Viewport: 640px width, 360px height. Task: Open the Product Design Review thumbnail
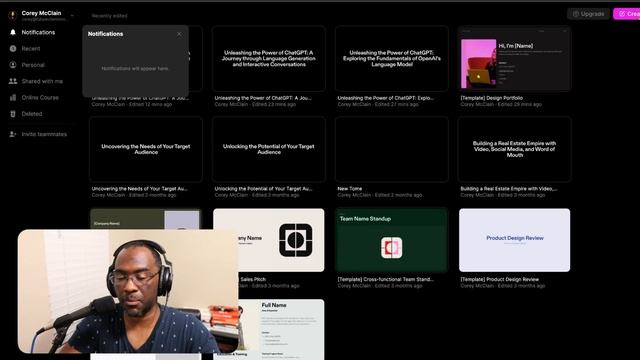tap(515, 240)
